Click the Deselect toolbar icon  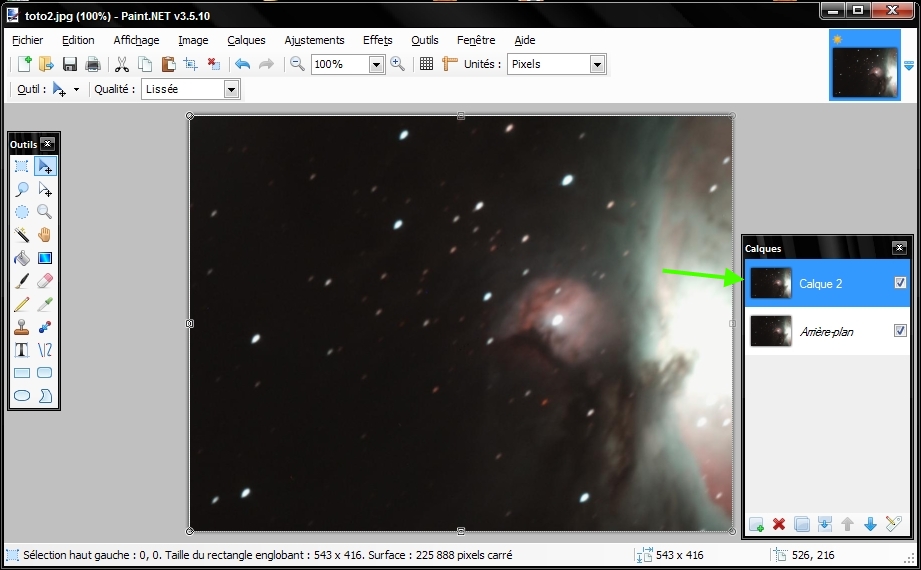(214, 64)
